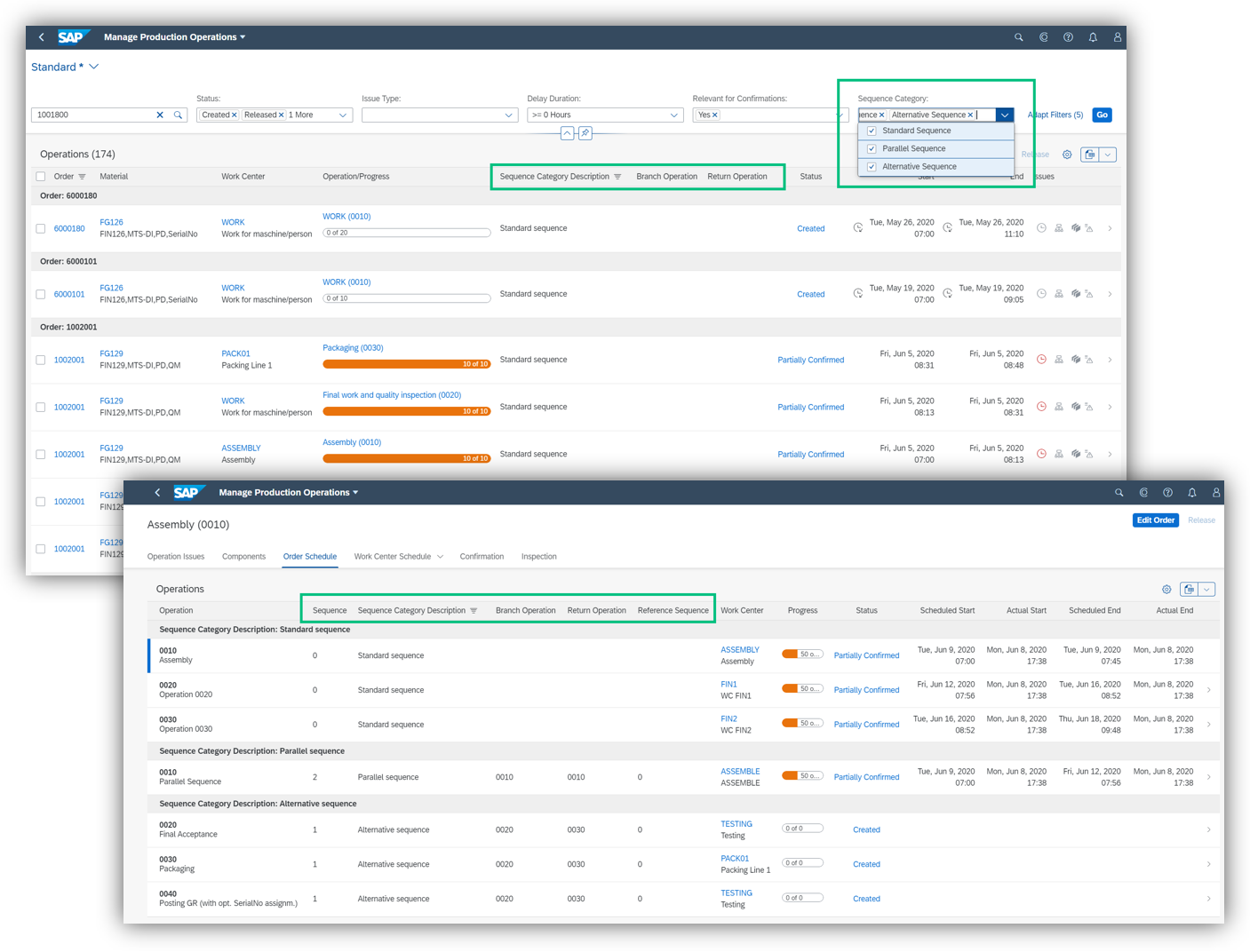Remove the Yes confirmation token

(x=715, y=115)
